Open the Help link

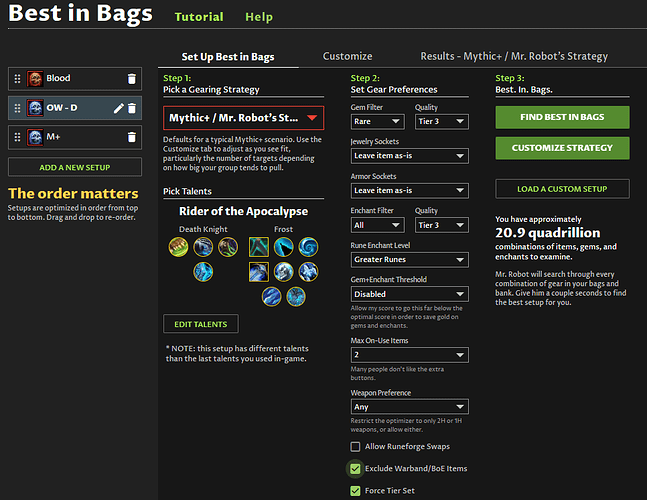point(259,17)
